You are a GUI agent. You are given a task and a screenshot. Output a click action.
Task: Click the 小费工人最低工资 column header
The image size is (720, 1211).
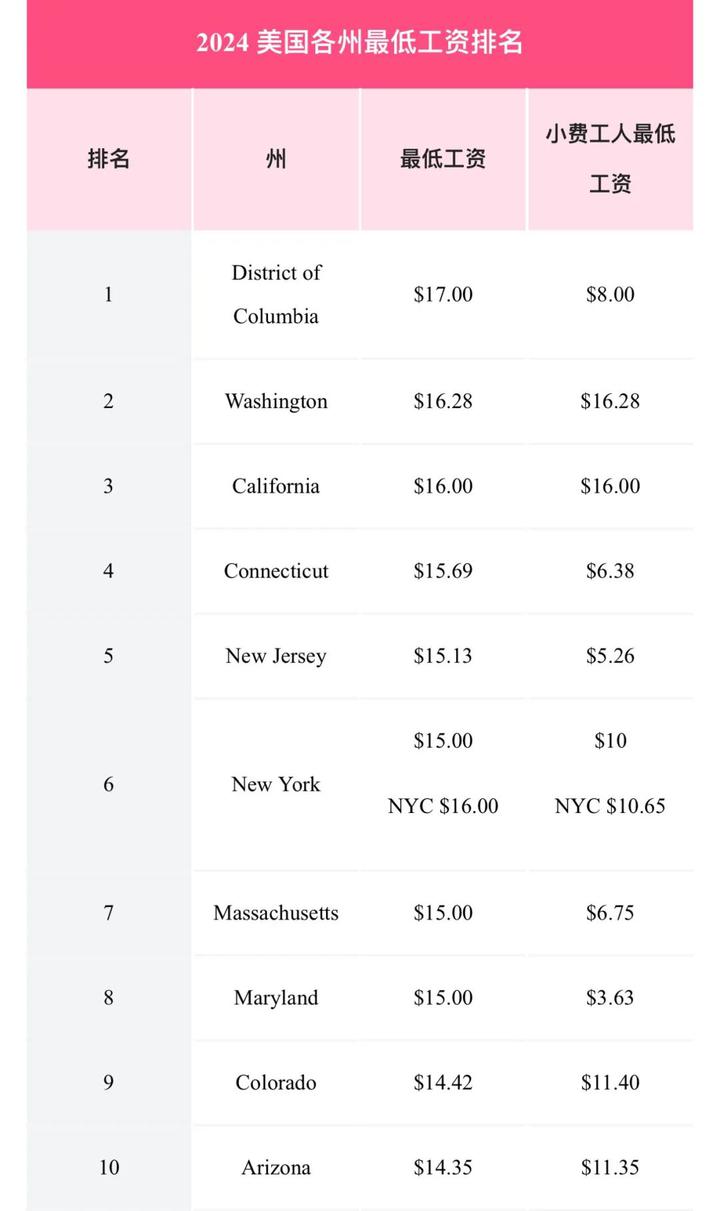click(x=610, y=159)
